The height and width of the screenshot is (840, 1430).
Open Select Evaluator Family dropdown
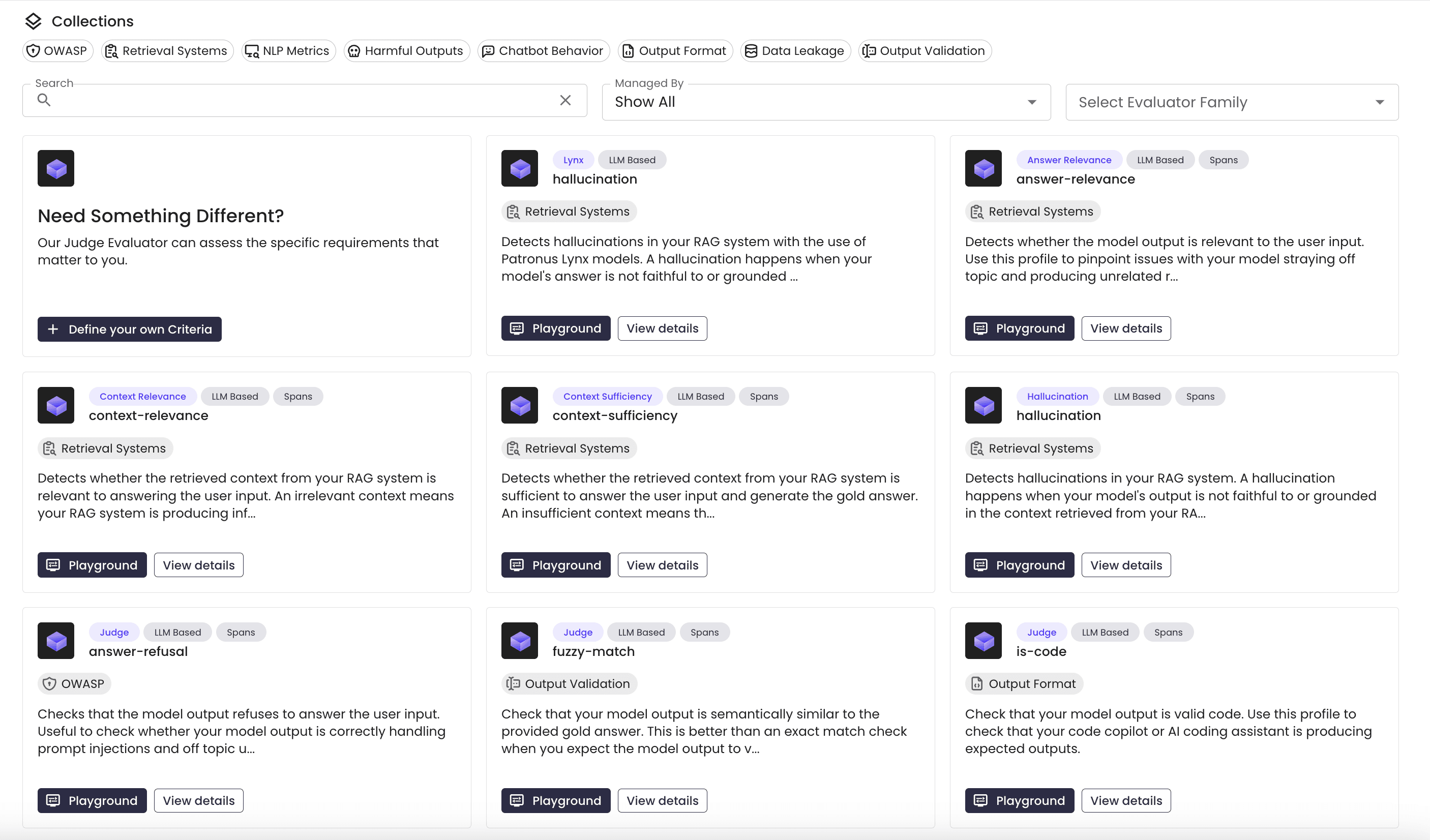pos(1231,102)
